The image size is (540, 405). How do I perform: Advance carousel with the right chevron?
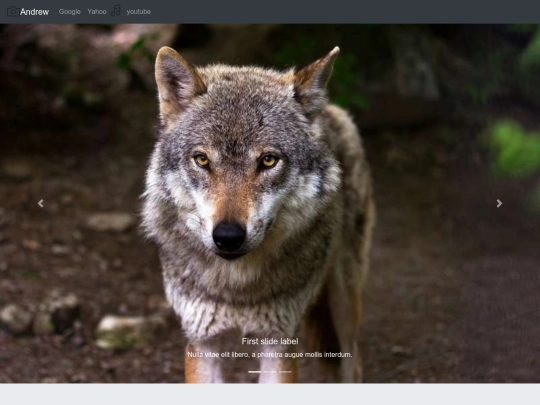tap(499, 203)
